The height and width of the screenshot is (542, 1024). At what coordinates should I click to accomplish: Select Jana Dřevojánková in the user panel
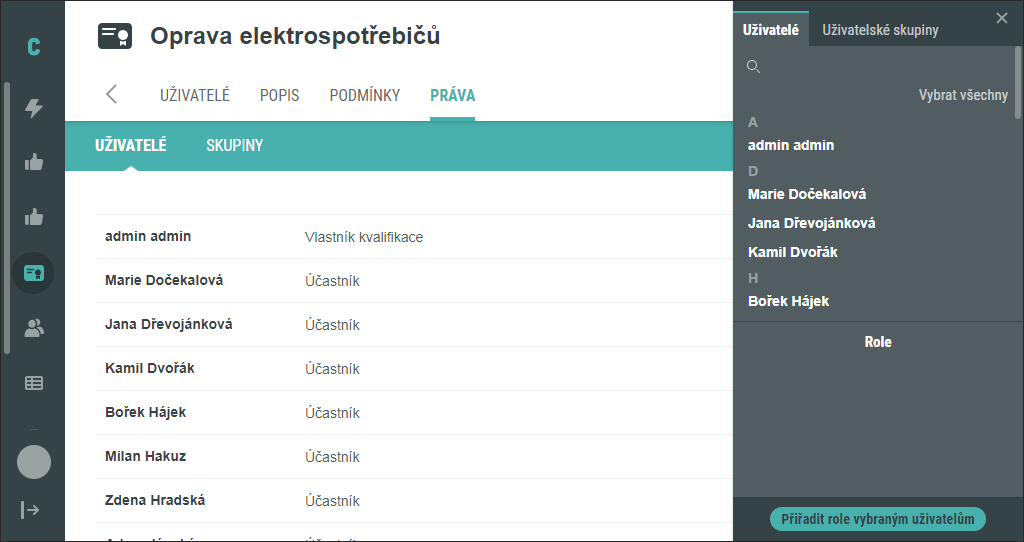pyautogui.click(x=812, y=223)
